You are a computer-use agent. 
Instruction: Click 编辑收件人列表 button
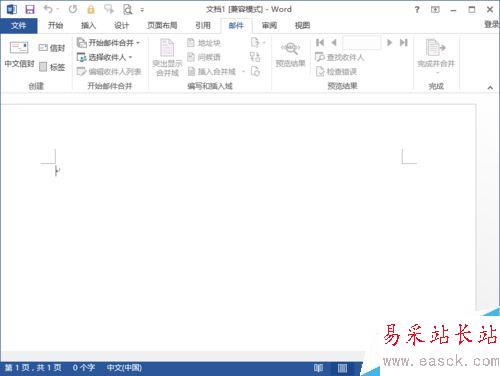109,71
